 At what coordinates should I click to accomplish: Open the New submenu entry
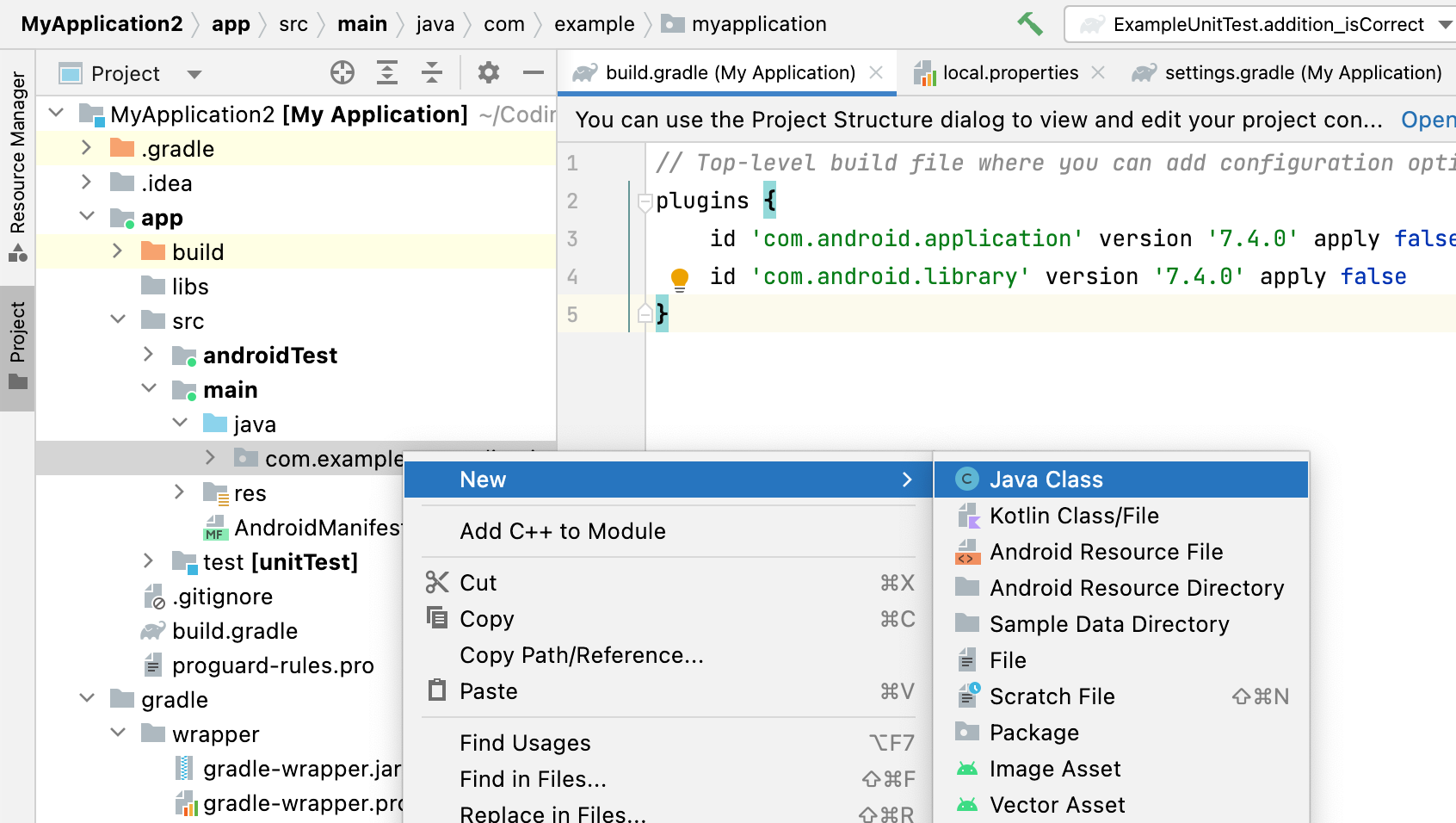[669, 480]
